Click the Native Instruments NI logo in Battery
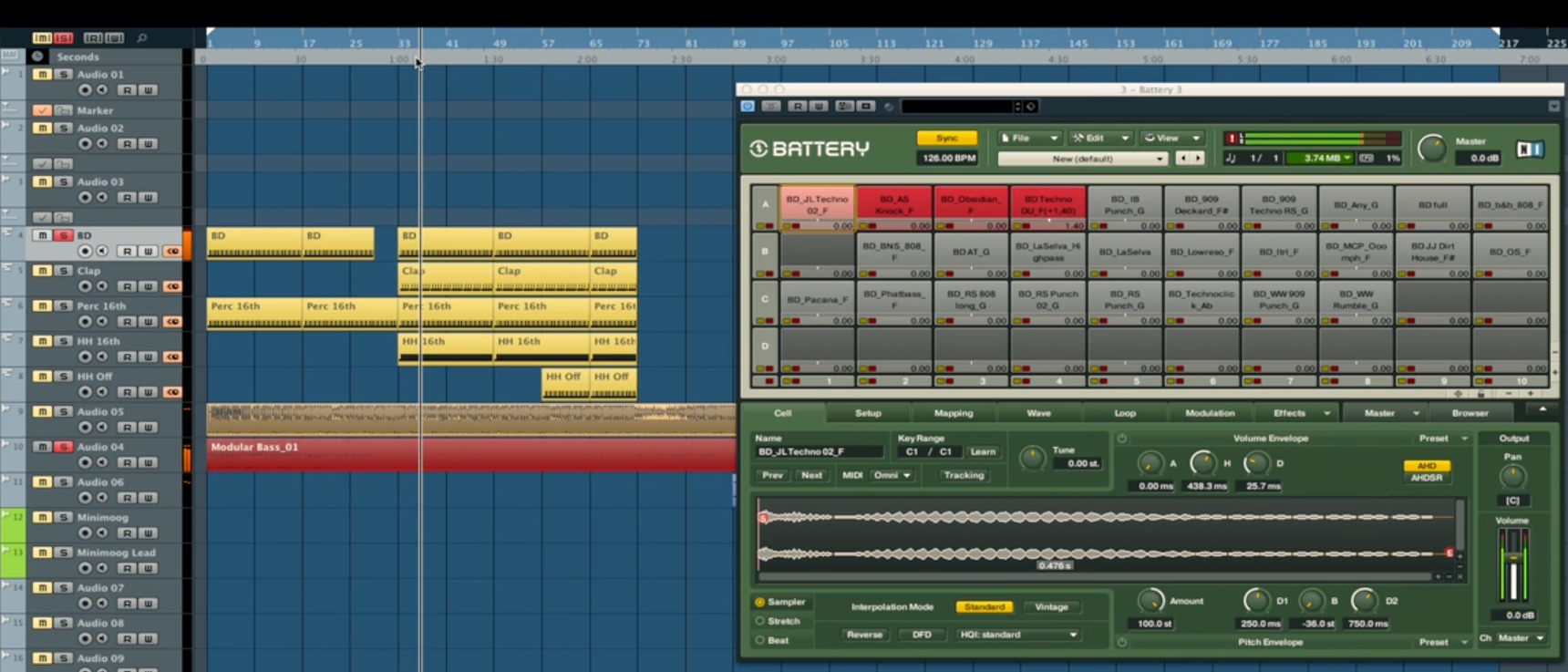 [x=1530, y=149]
